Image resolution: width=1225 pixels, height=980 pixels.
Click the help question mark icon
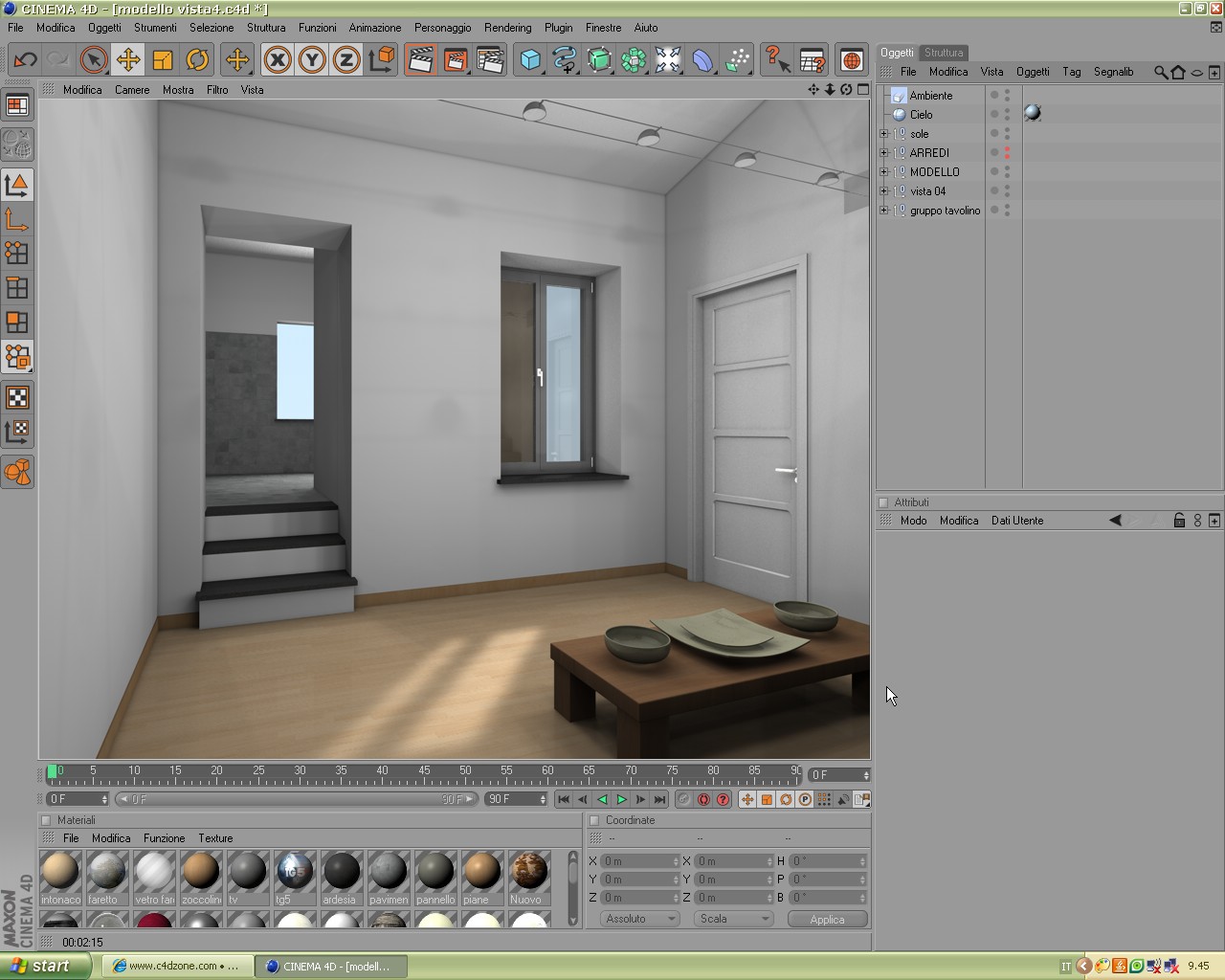(x=777, y=60)
